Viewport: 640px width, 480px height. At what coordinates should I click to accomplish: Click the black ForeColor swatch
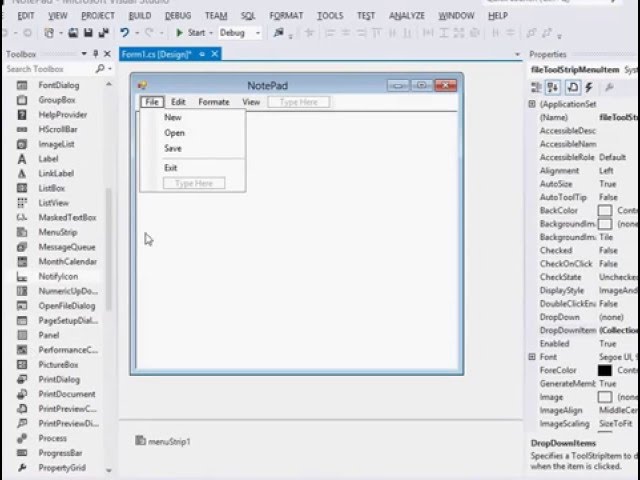605,370
